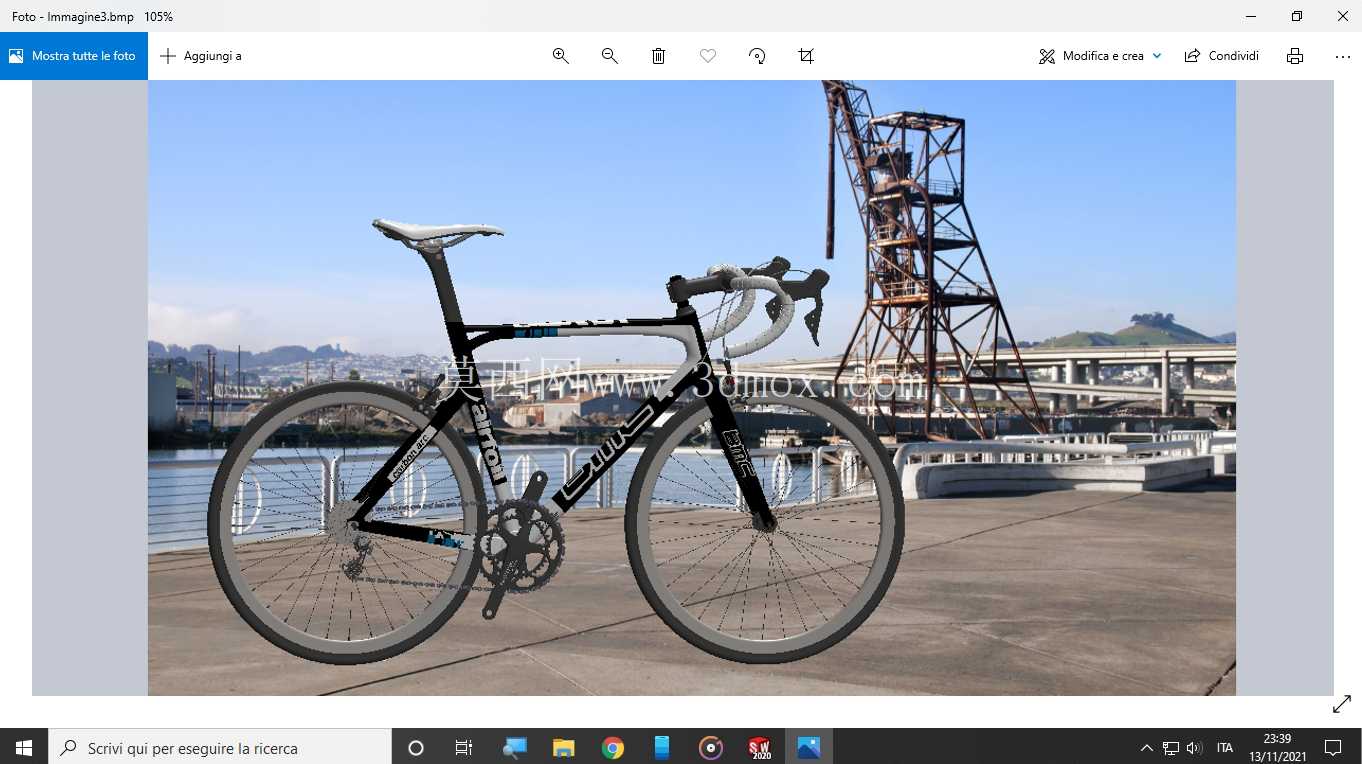Open the Windows Start menu
The image size is (1362, 764).
(x=24, y=748)
